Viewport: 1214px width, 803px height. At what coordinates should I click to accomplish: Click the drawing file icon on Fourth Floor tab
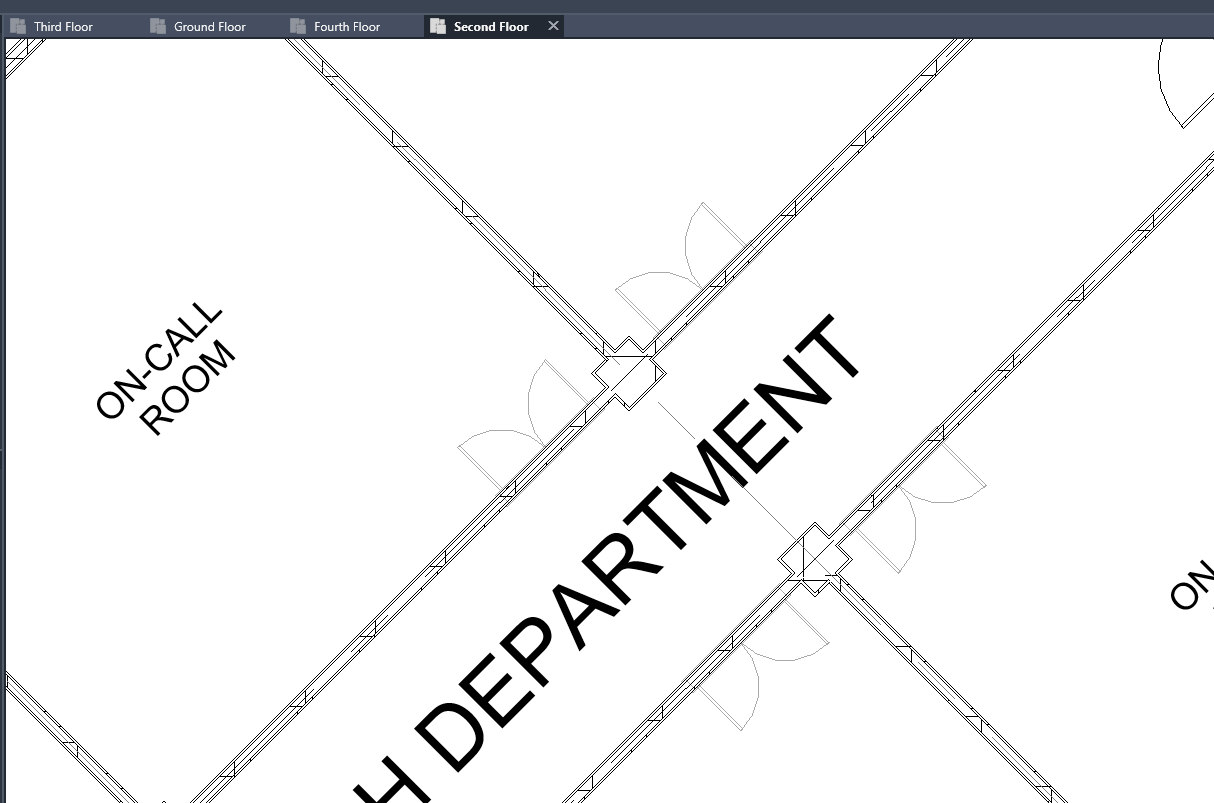point(296,25)
